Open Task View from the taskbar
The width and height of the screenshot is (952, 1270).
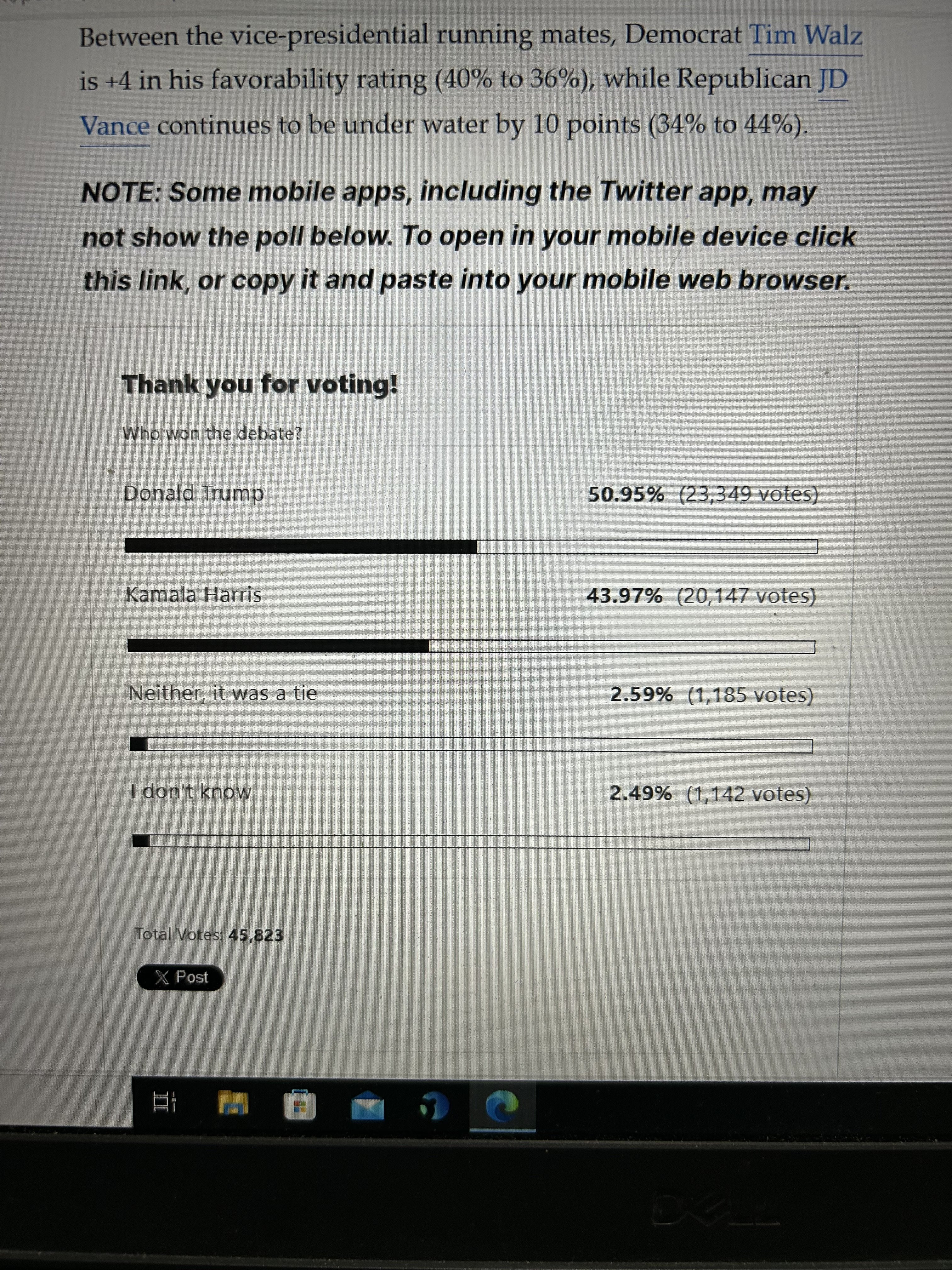coord(165,1102)
